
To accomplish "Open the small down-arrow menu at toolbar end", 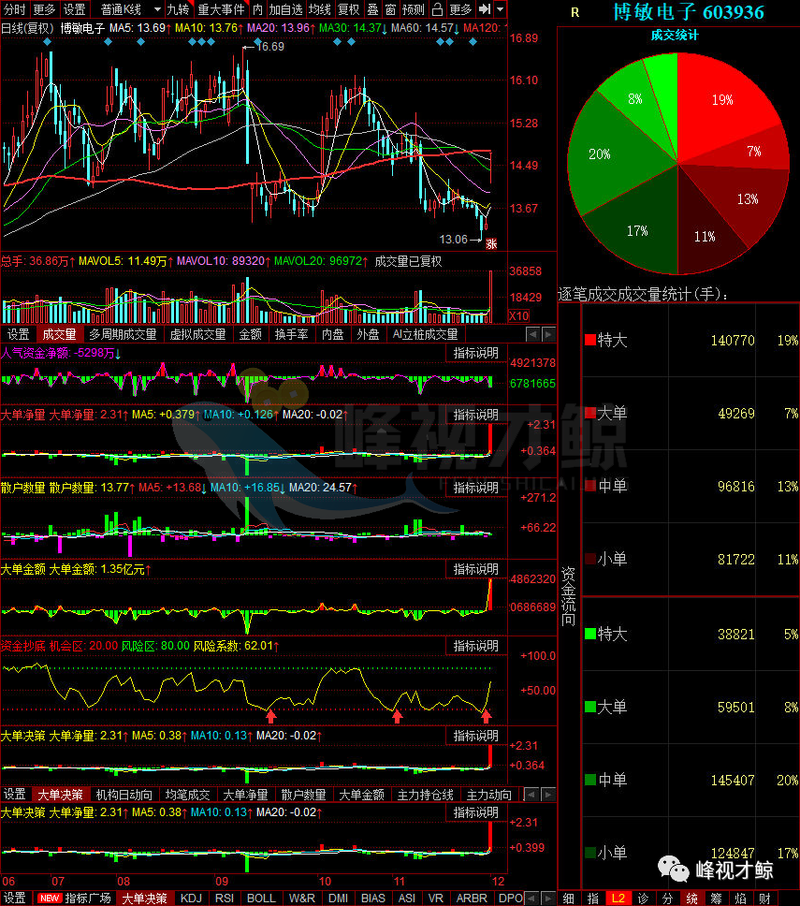I will [x=500, y=9].
